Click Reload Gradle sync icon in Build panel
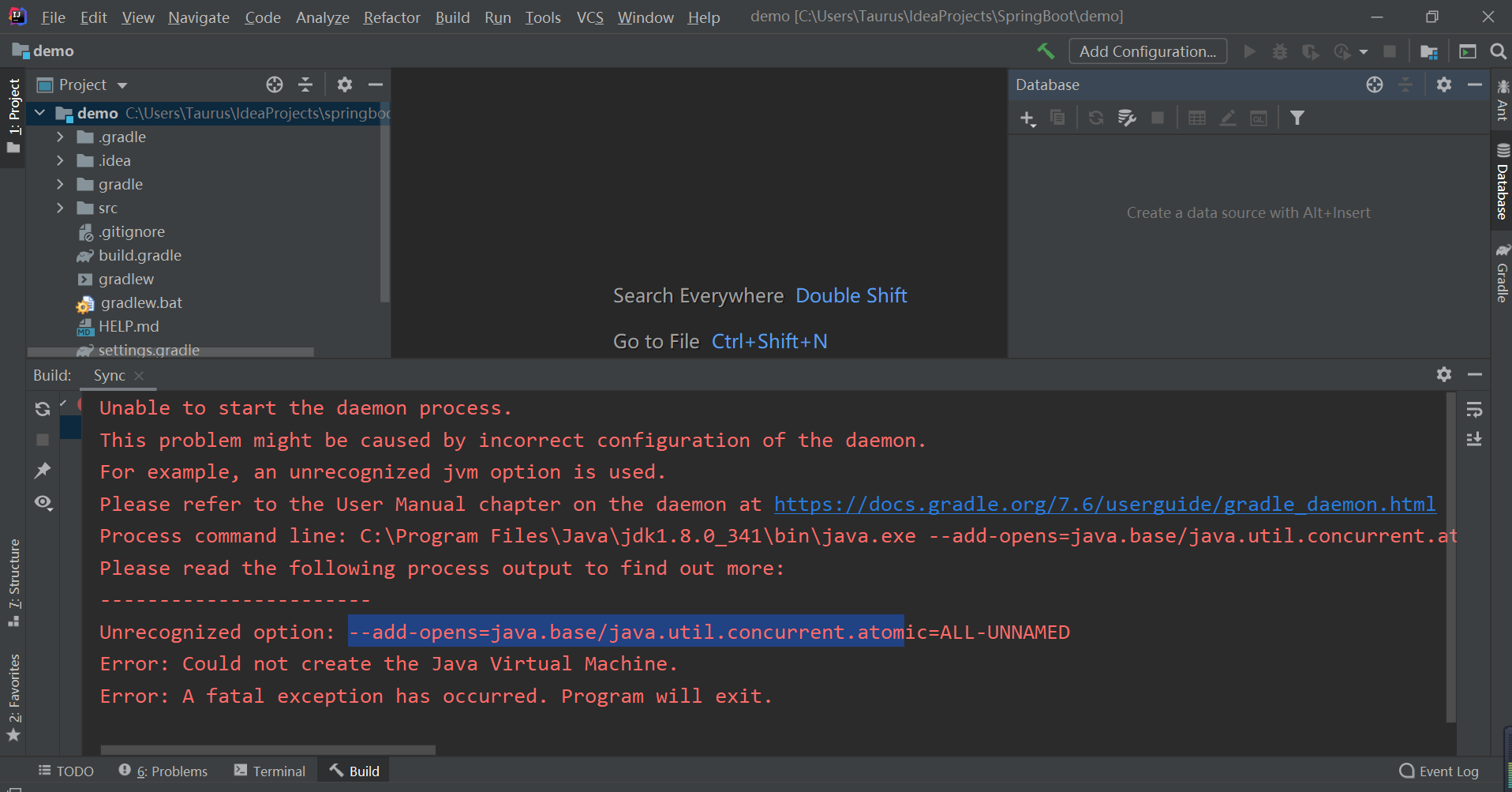 43,409
